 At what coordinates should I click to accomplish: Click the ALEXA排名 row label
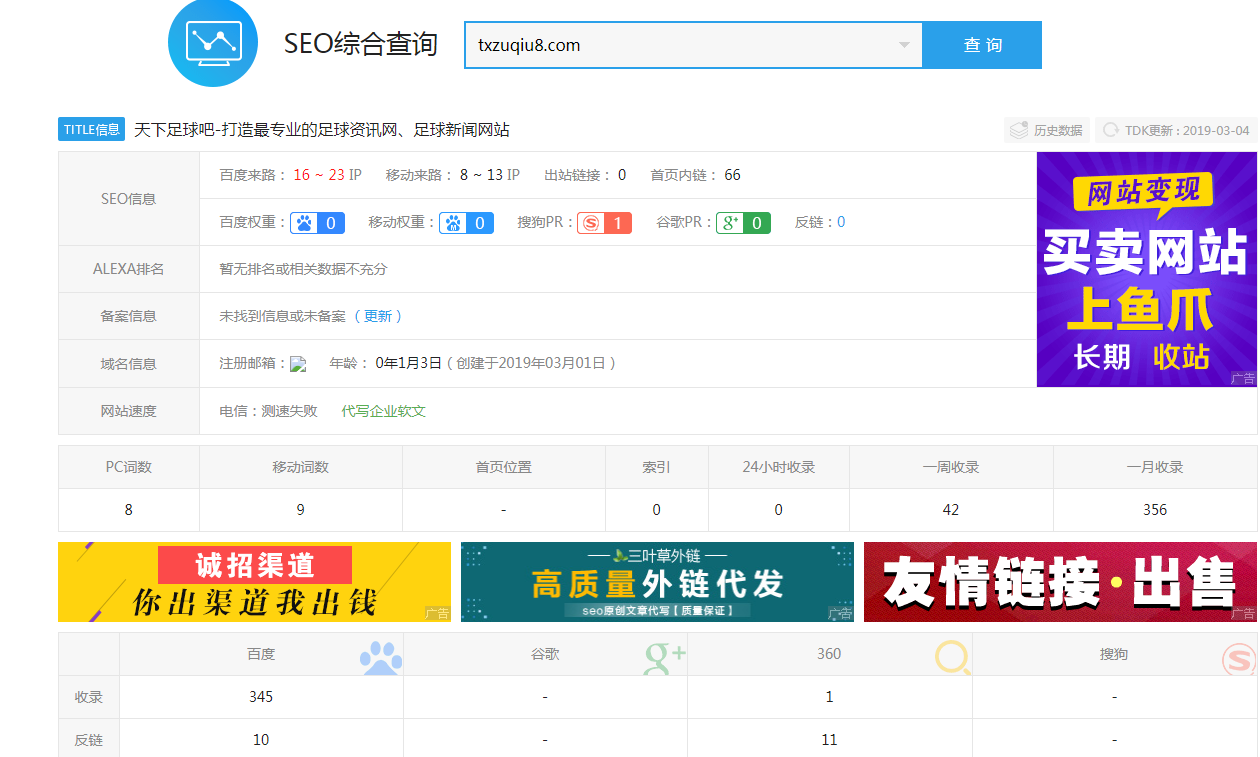(129, 269)
